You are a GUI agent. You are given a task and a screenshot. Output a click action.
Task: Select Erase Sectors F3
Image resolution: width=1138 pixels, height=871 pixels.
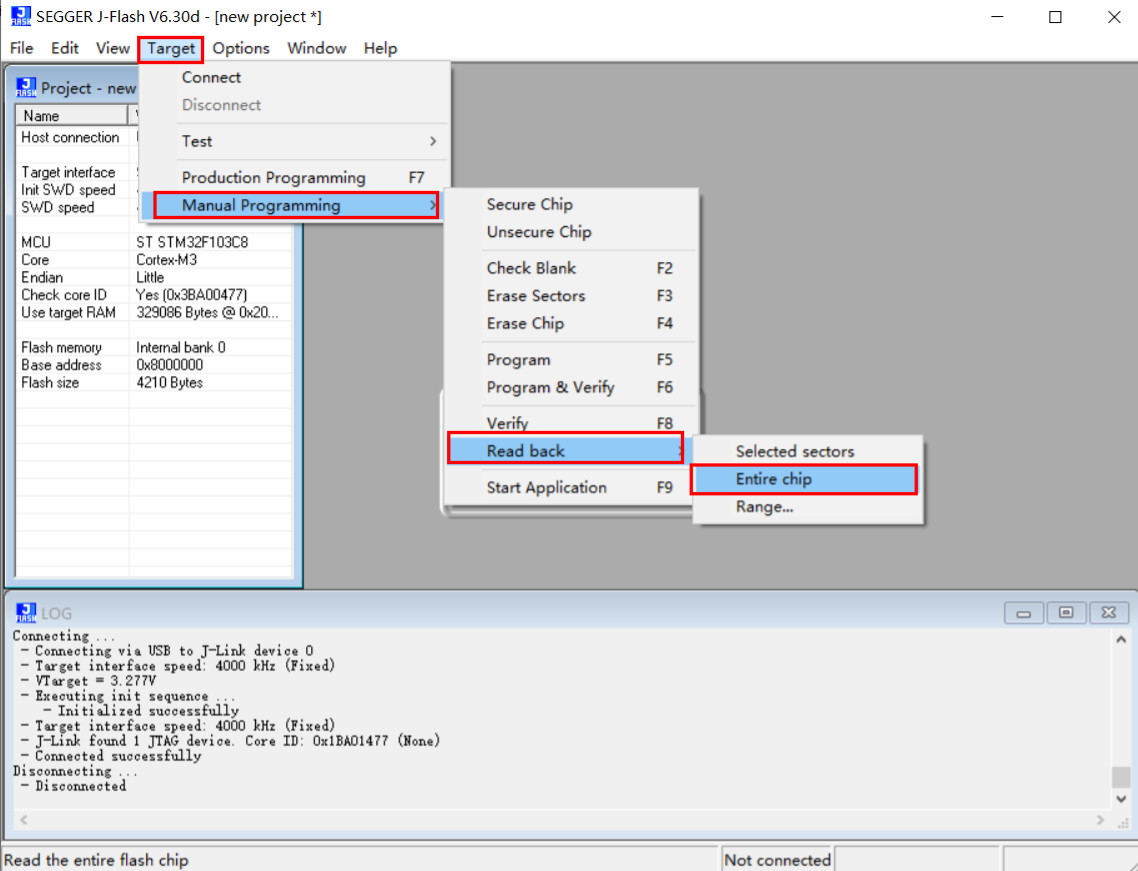[570, 296]
